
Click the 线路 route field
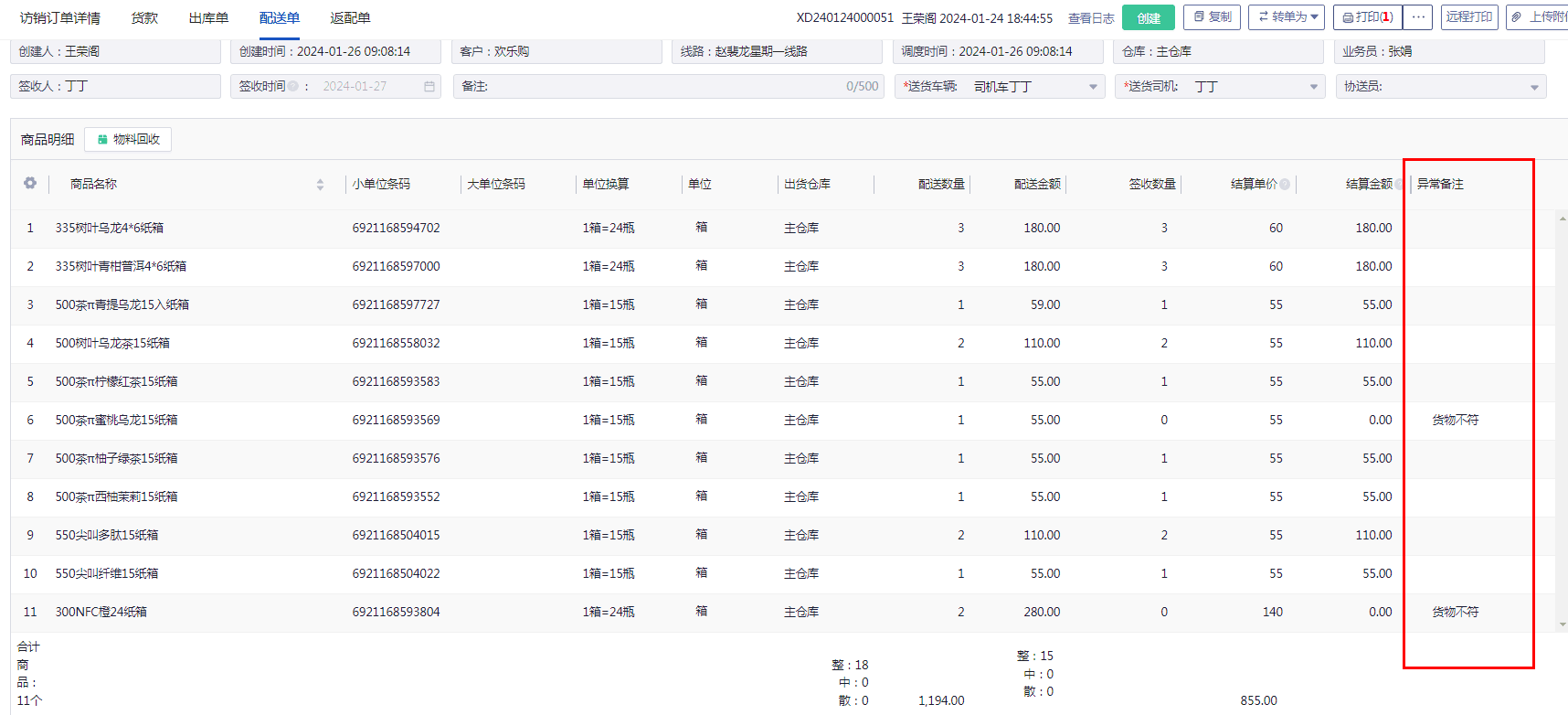click(x=777, y=52)
